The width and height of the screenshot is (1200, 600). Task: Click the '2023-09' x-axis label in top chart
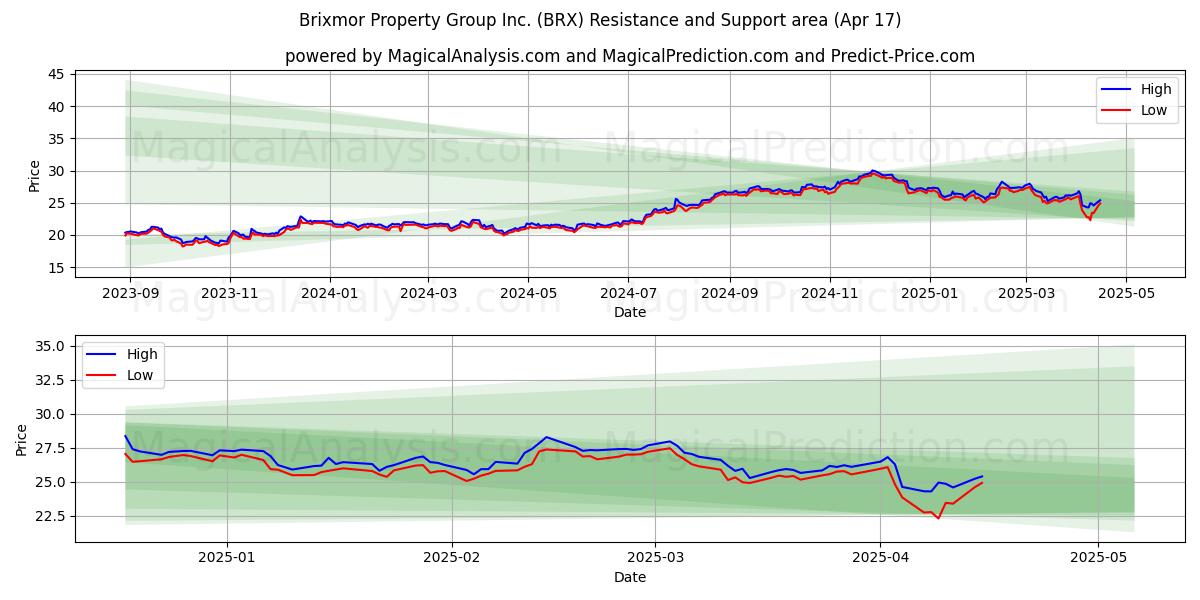point(130,294)
